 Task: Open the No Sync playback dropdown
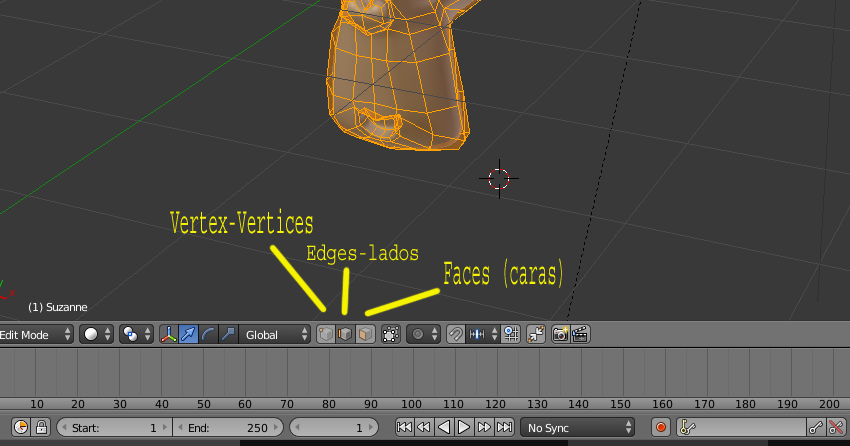point(577,428)
